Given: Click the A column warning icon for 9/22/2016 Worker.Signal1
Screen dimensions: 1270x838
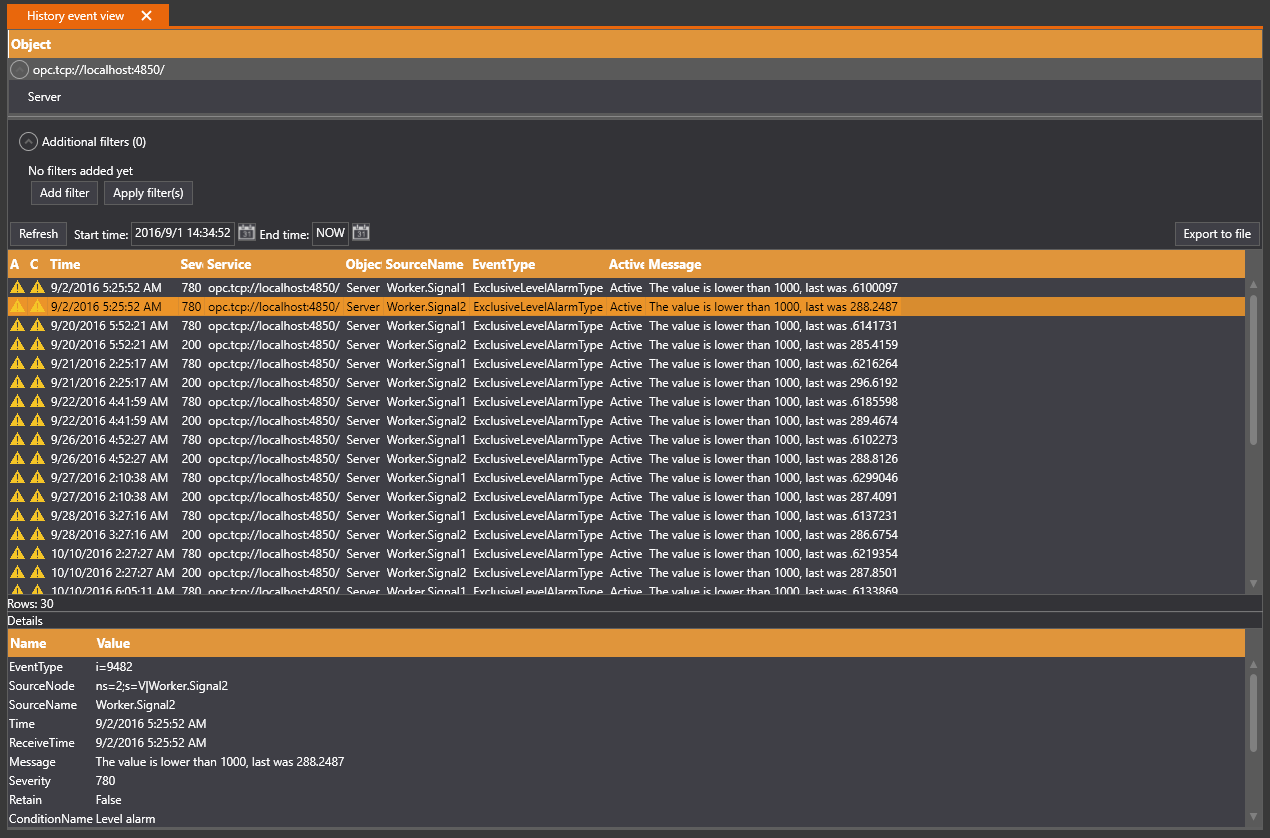Looking at the screenshot, I should point(17,402).
